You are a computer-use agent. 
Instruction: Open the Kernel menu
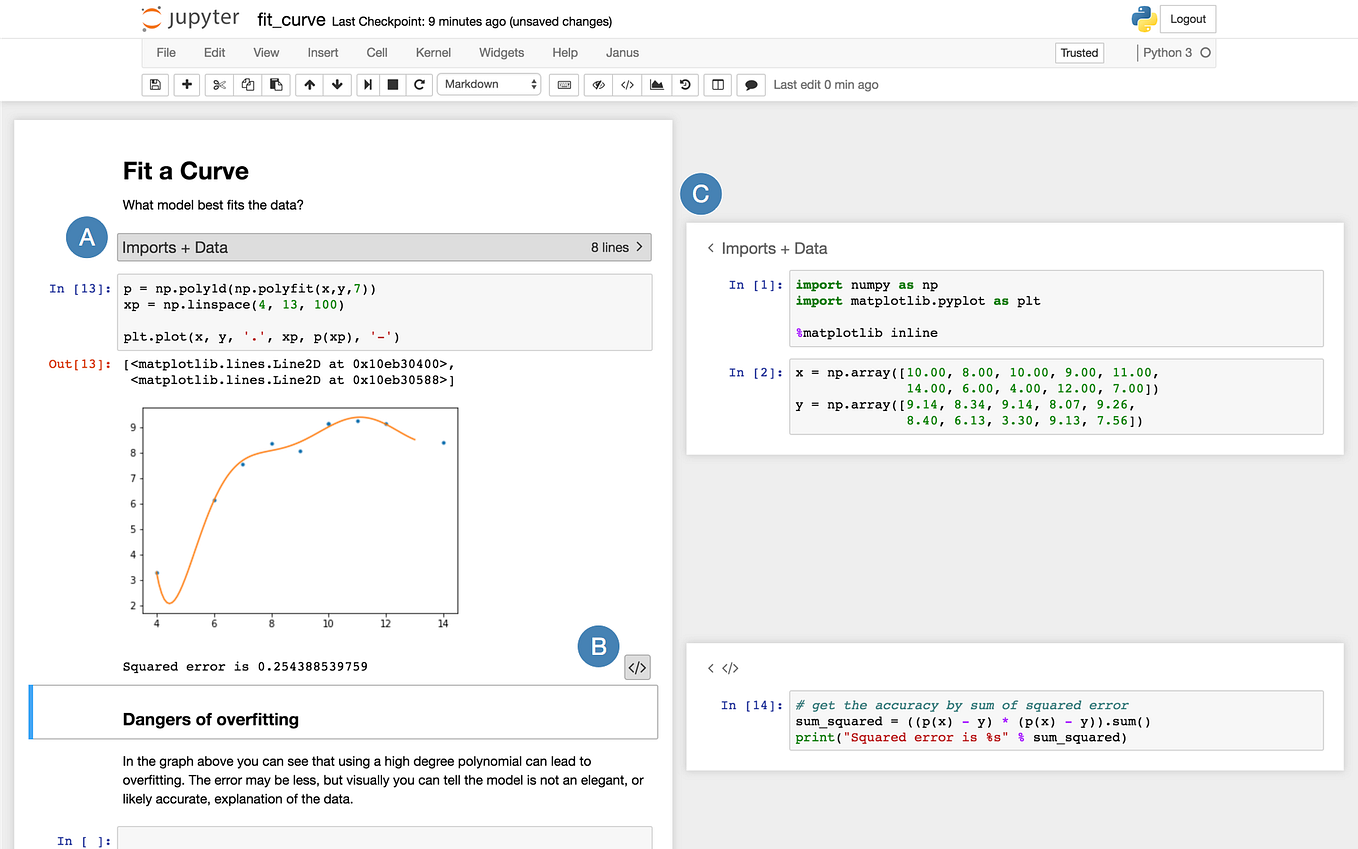(x=433, y=52)
